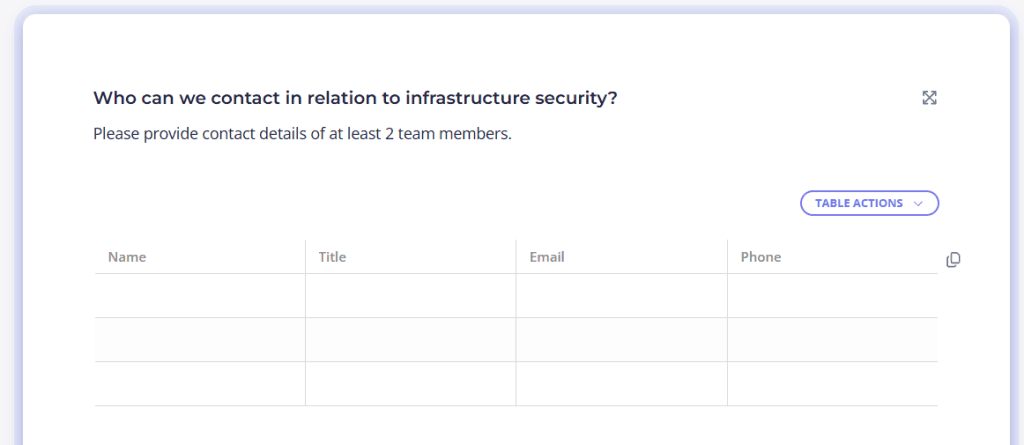1024x445 pixels.
Task: Select first row Email cell
Action: (622, 296)
